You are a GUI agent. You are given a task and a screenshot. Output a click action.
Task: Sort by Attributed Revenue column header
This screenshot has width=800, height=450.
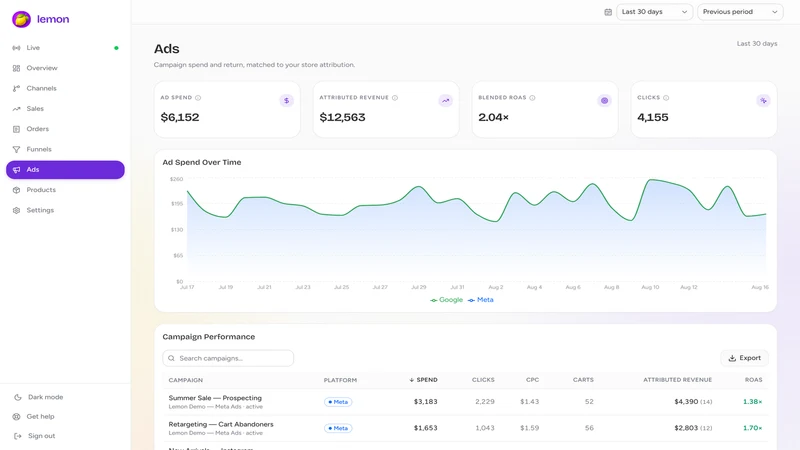click(x=678, y=380)
